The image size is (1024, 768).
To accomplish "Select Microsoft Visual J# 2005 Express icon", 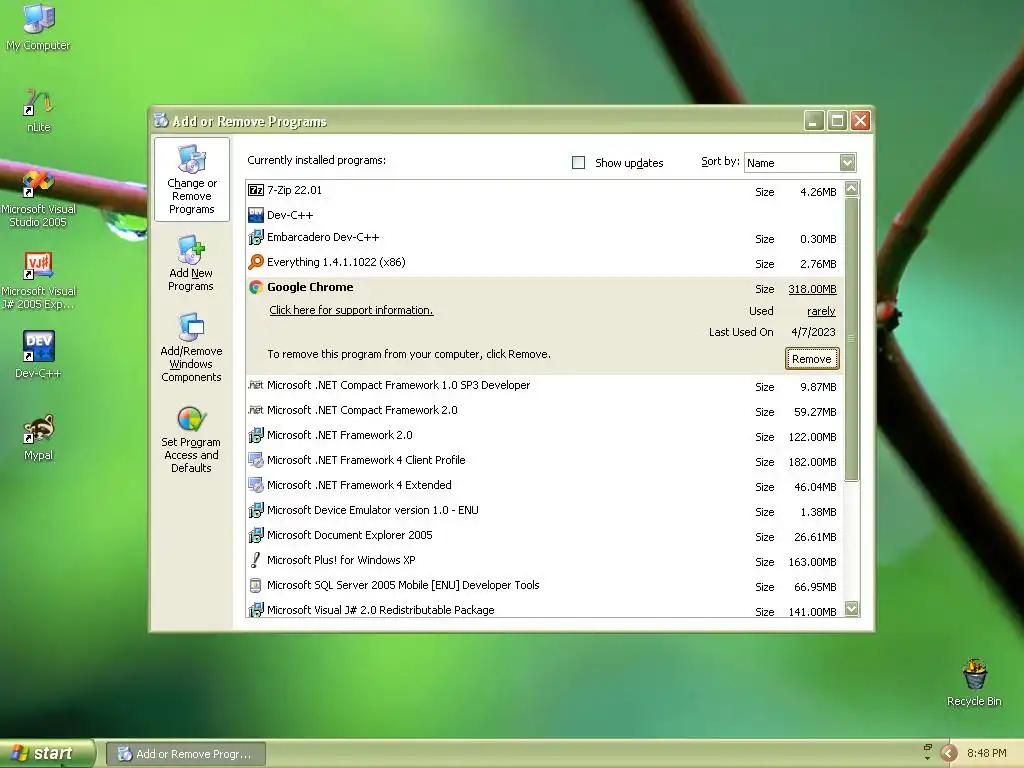I will 38,280.
